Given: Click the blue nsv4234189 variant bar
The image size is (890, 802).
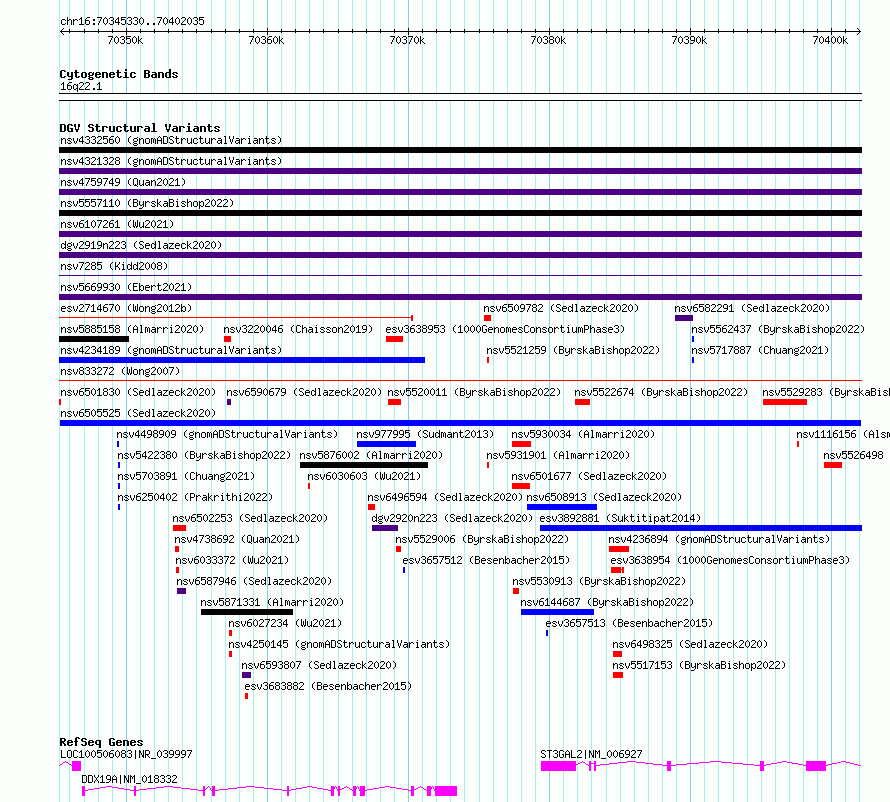Looking at the screenshot, I should pos(242,360).
